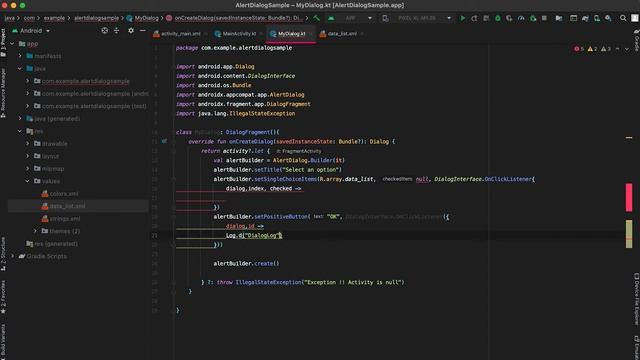Click the yellow warning stripe marker

pyautogui.click(x=629, y=234)
